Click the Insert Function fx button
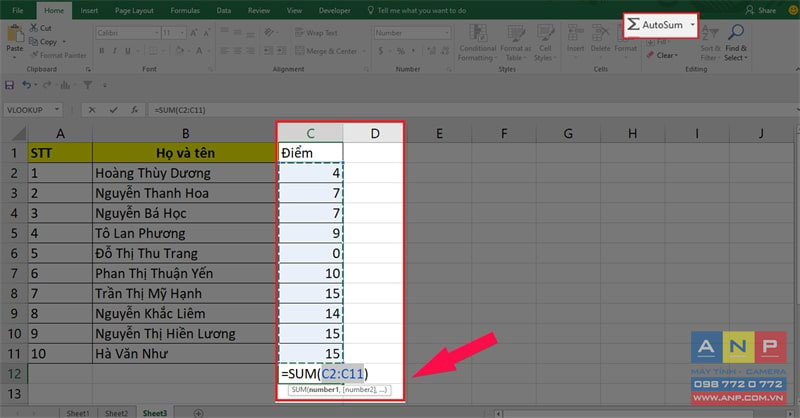 pyautogui.click(x=134, y=110)
